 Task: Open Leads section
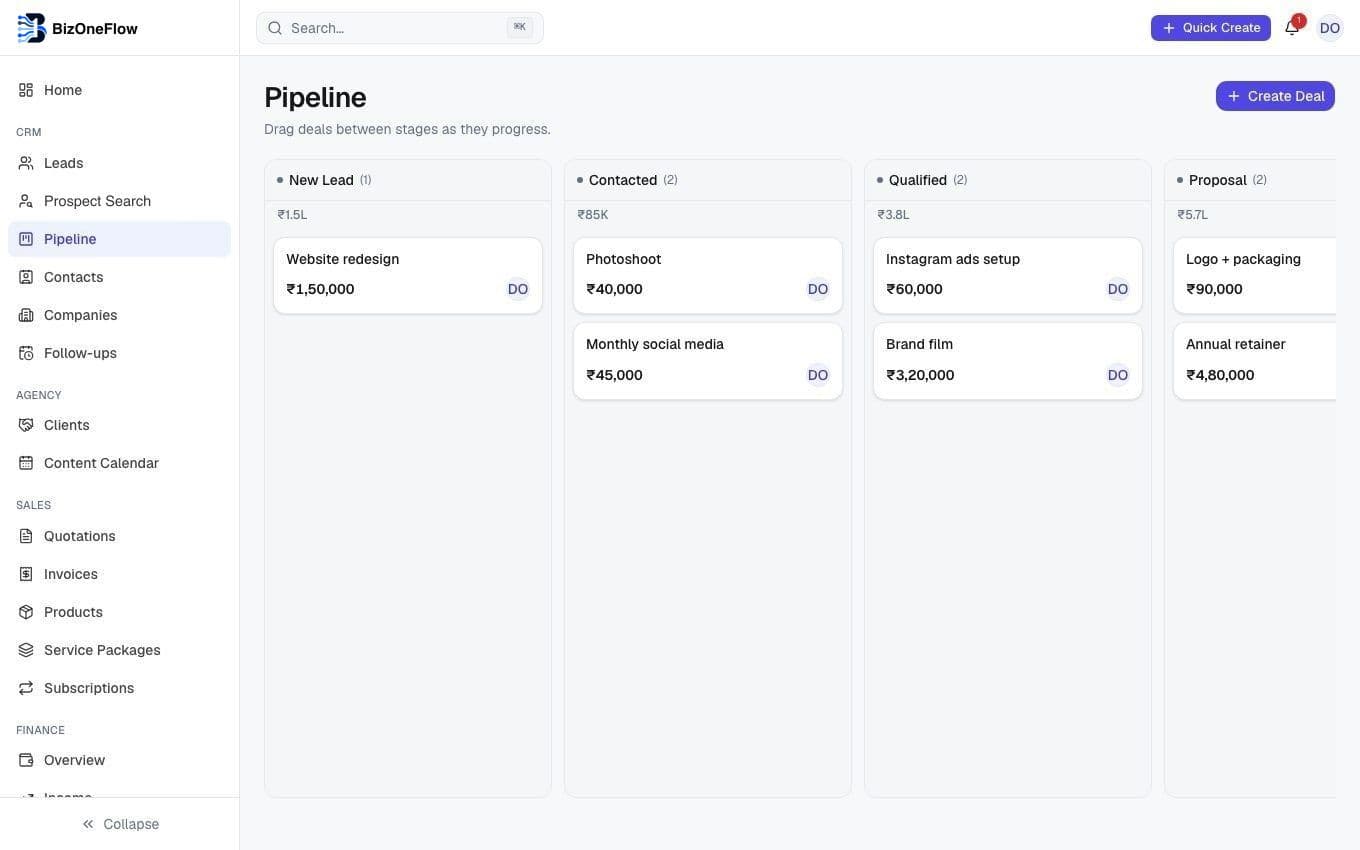tap(119, 163)
